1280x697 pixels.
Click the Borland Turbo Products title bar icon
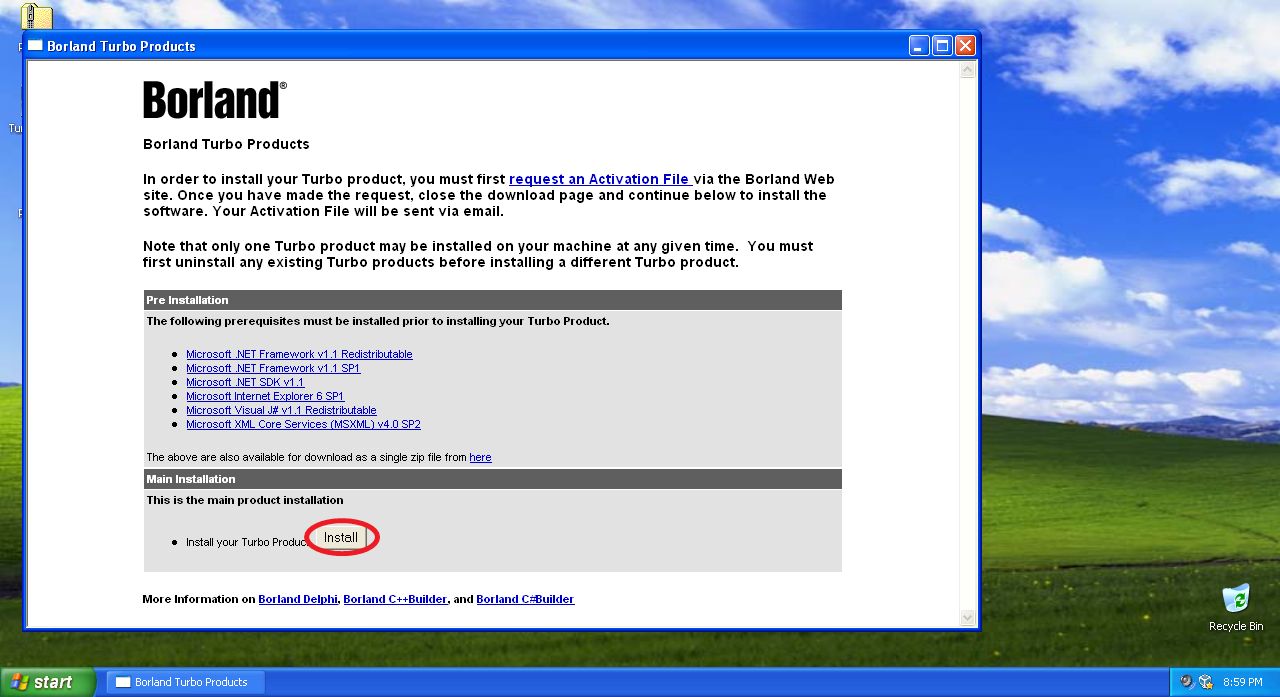pyautogui.click(x=36, y=46)
